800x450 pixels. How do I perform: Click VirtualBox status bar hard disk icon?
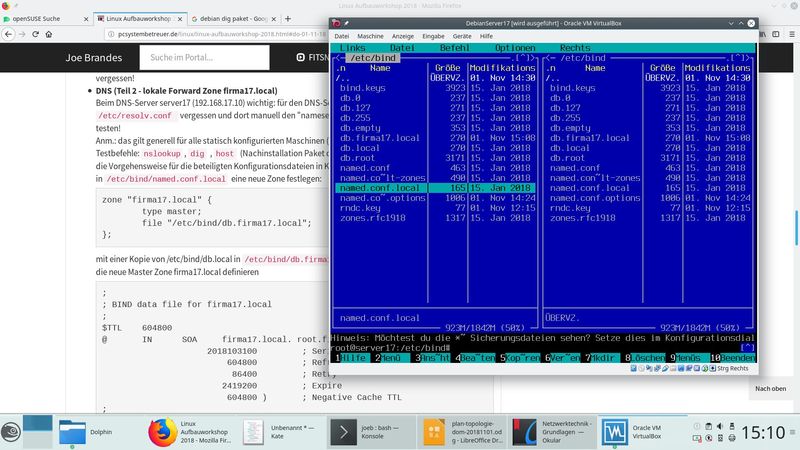634,368
